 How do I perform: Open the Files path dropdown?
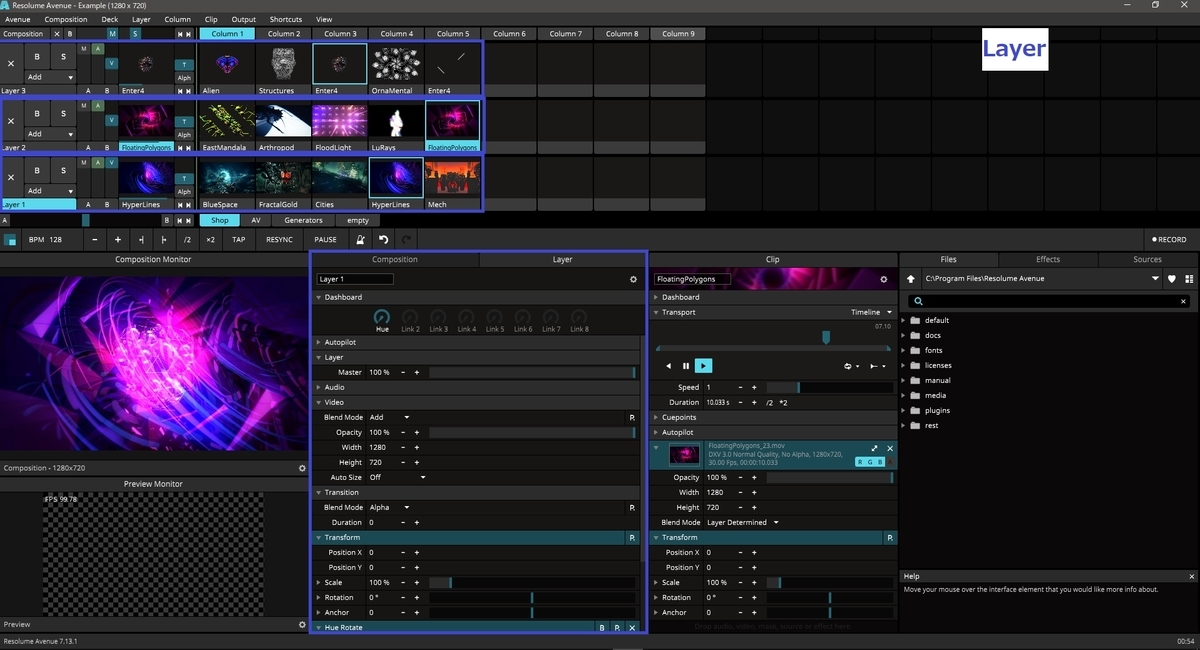(1155, 279)
